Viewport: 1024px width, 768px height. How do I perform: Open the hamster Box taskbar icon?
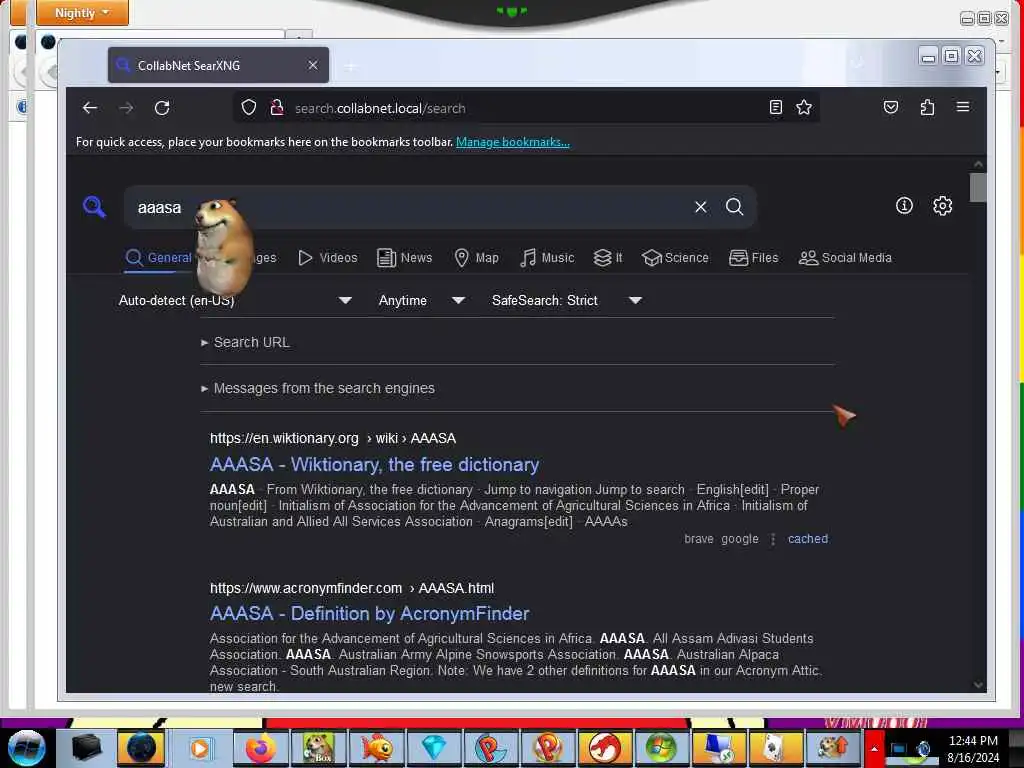coord(318,747)
